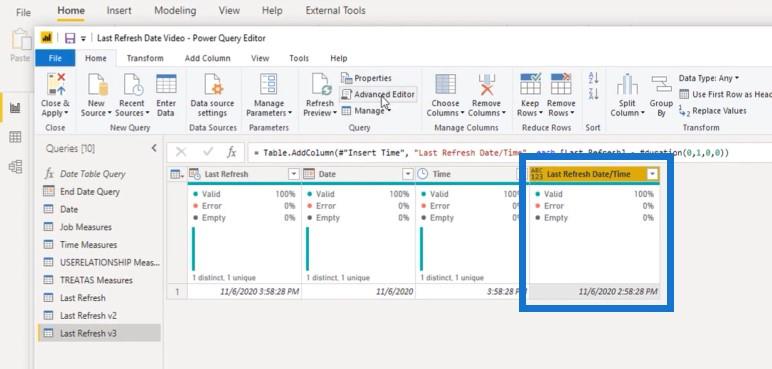Open the Advanced Editor

378,94
